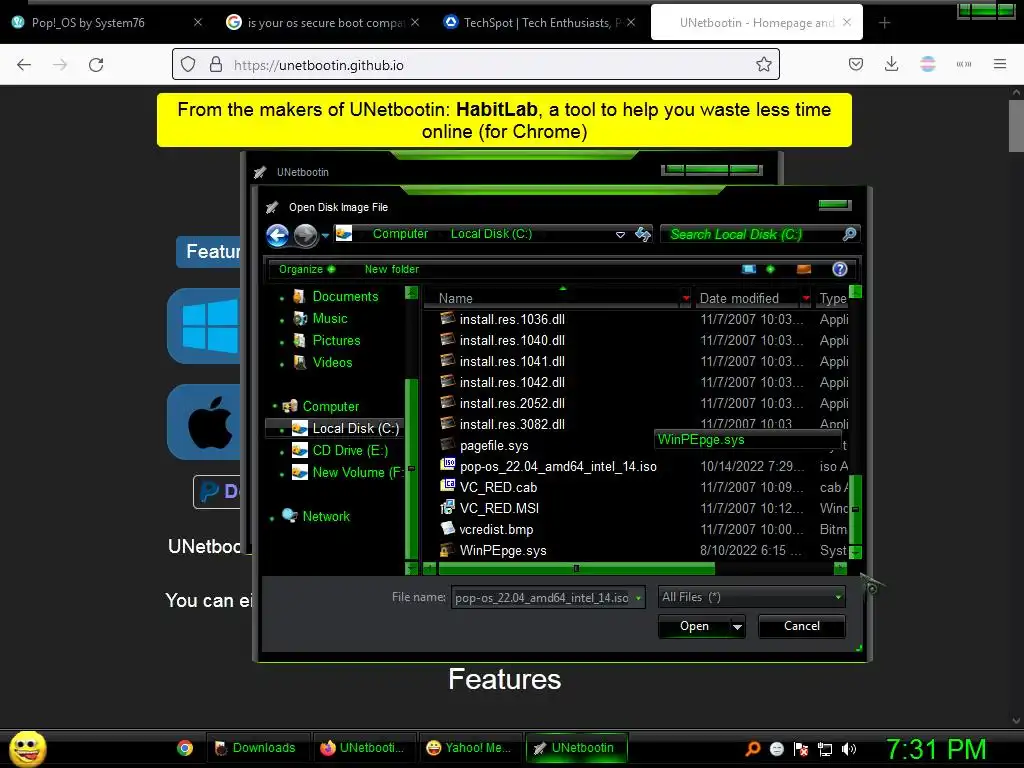Select the file VC_RED.MSI
Viewport: 1024px width, 768px height.
[x=499, y=509]
